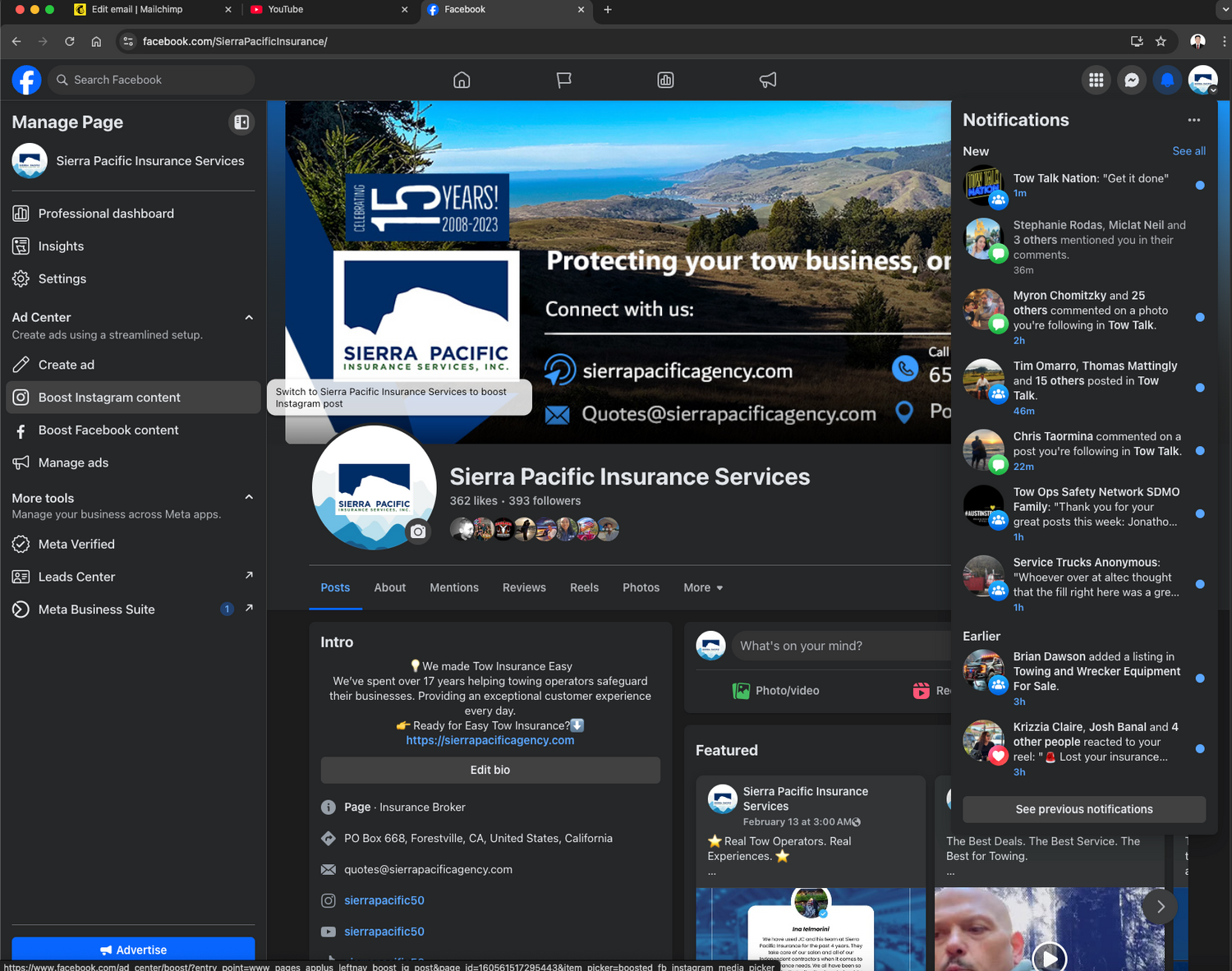
Task: Switch to the About tab
Action: (390, 587)
